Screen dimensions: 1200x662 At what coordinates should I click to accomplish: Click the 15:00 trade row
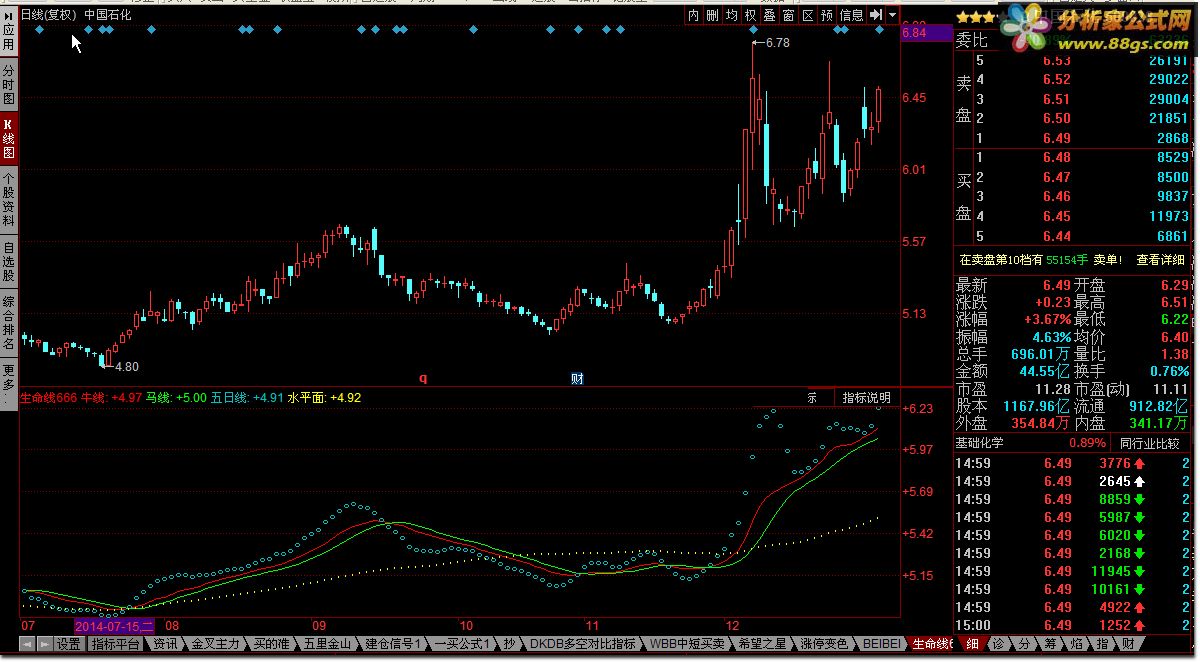pos(1074,625)
